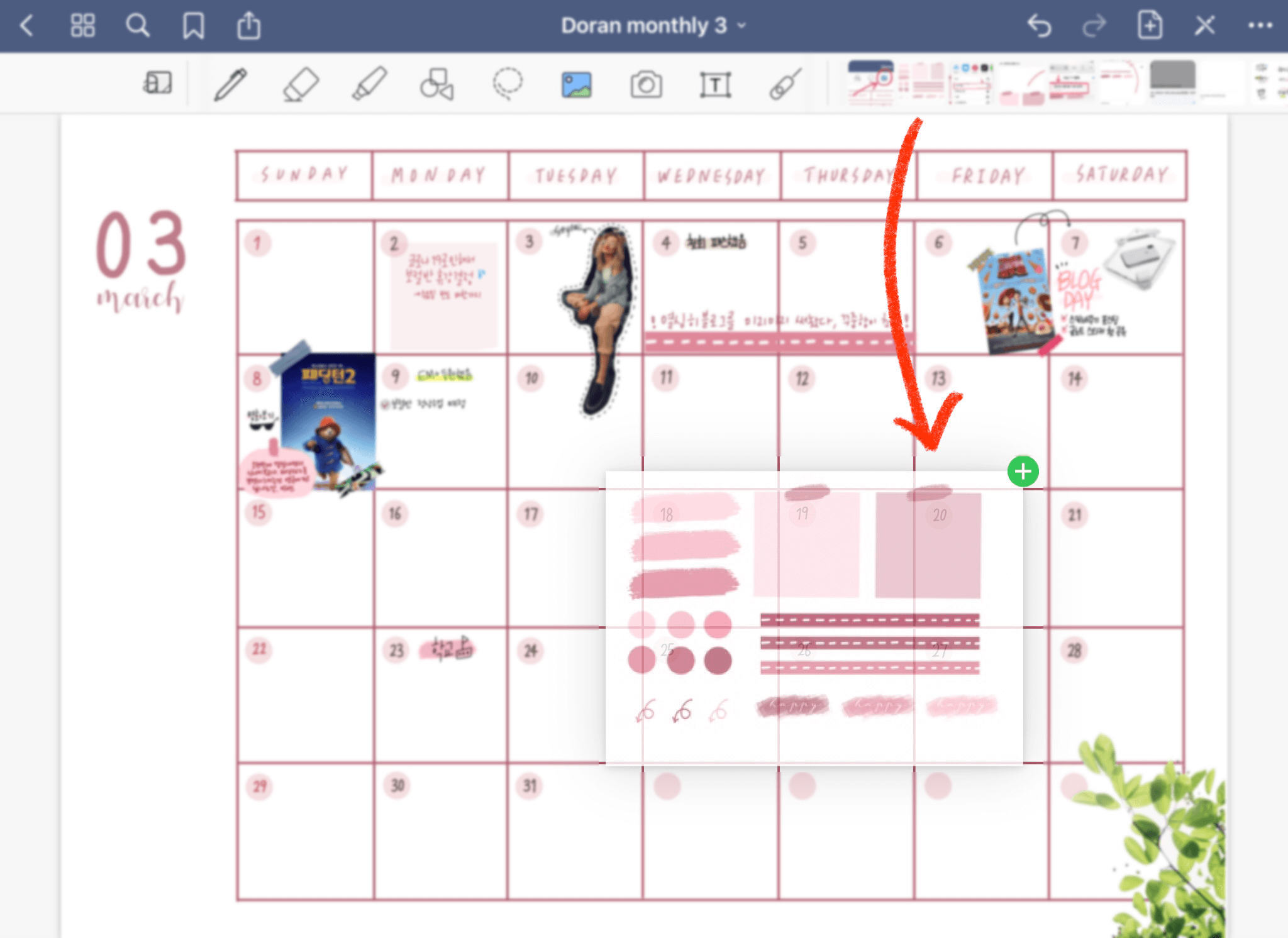
Task: Select the Laser pointer tool
Action: (x=784, y=84)
